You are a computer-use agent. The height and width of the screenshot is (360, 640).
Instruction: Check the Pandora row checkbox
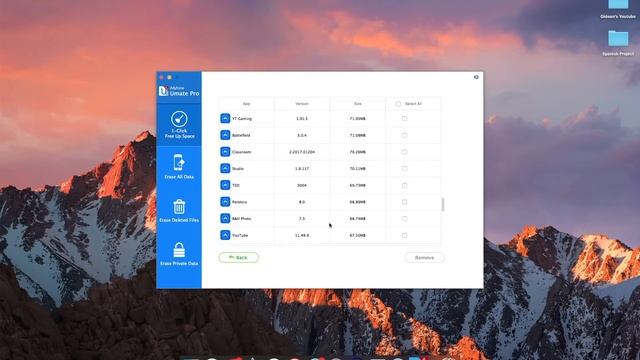coord(404,202)
